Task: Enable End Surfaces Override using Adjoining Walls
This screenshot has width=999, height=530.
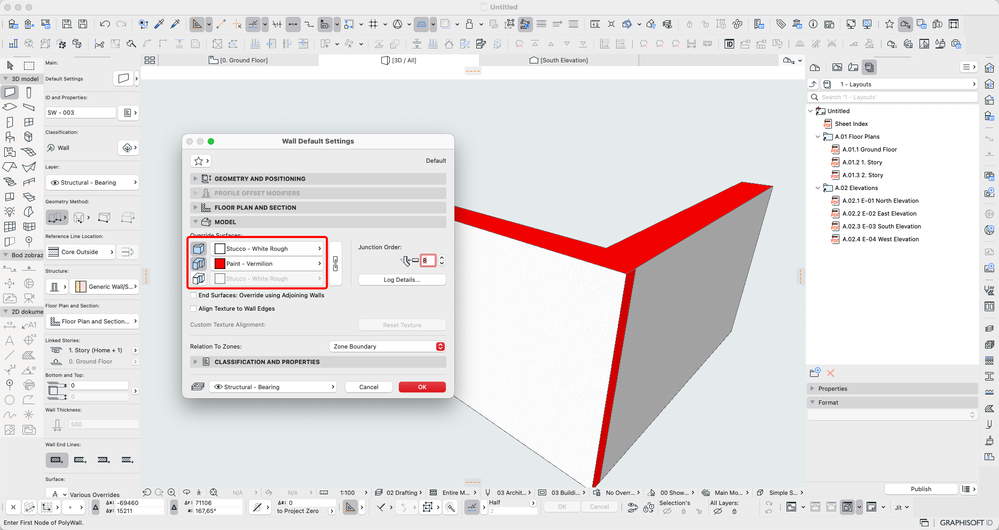Action: (194, 295)
